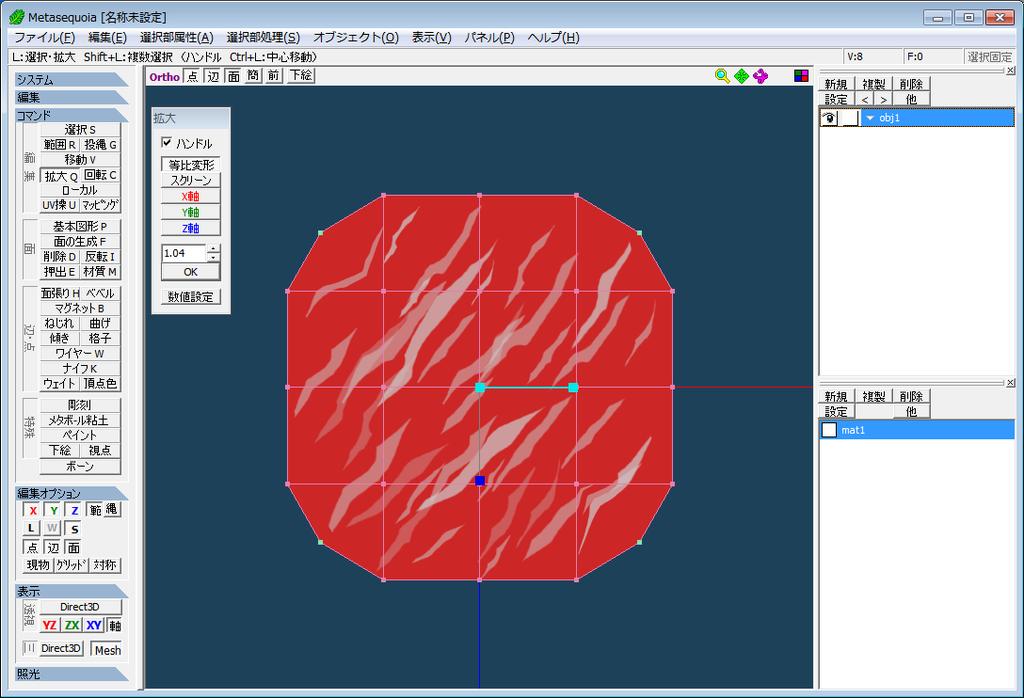
Task: Open the オブジェクト(O) menu
Action: click(x=356, y=37)
